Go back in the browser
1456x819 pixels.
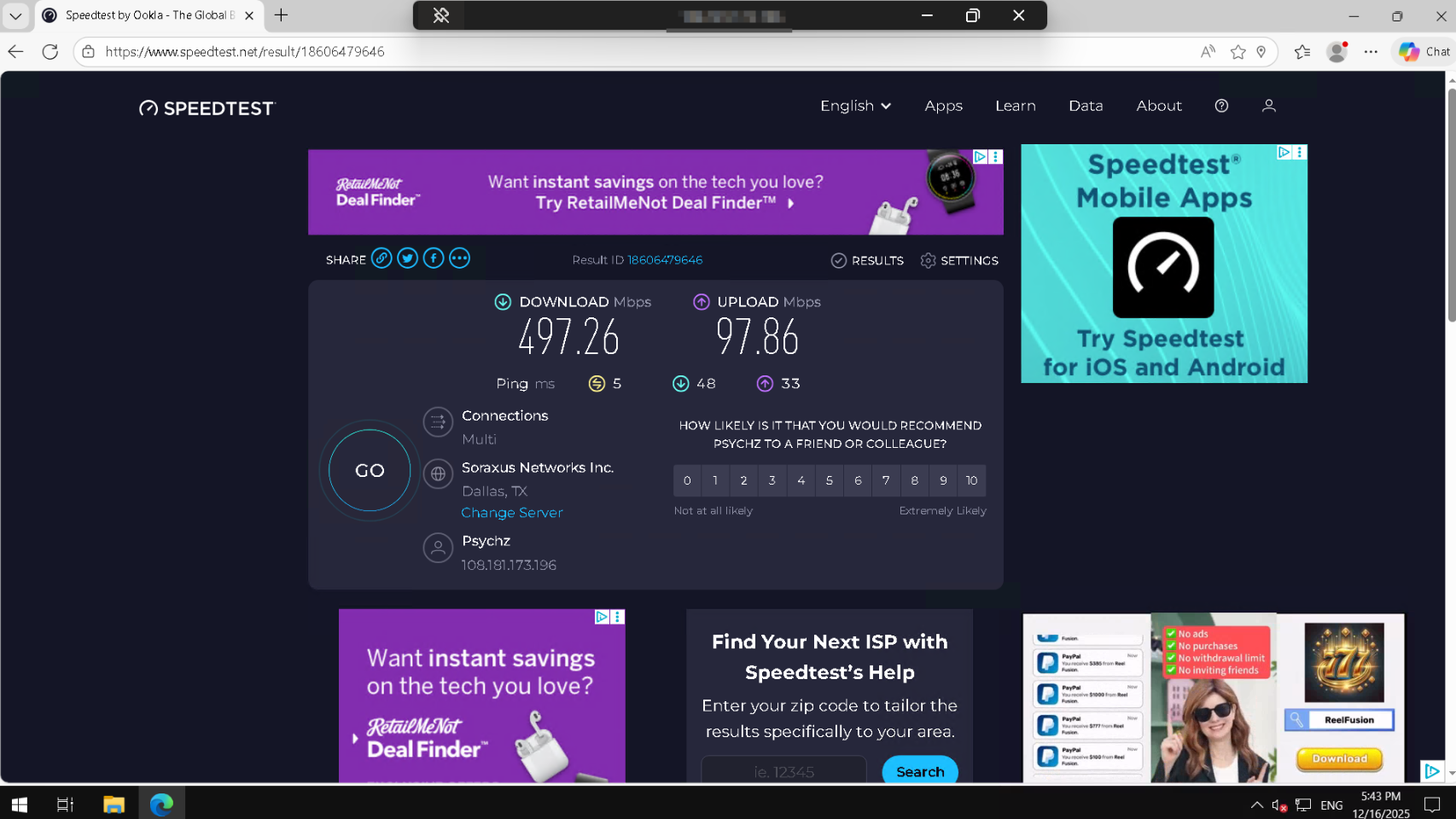(15, 52)
